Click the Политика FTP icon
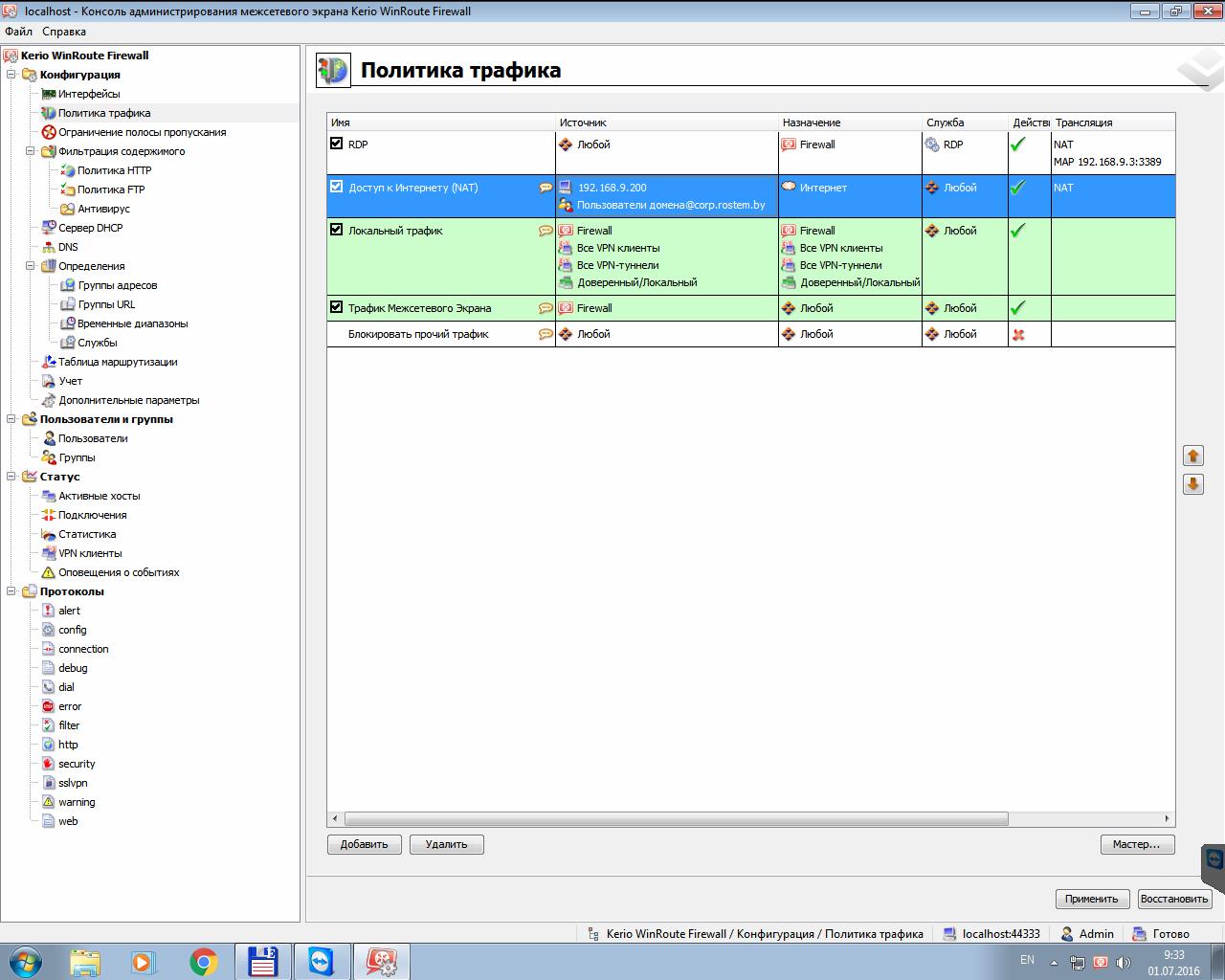 (x=67, y=189)
